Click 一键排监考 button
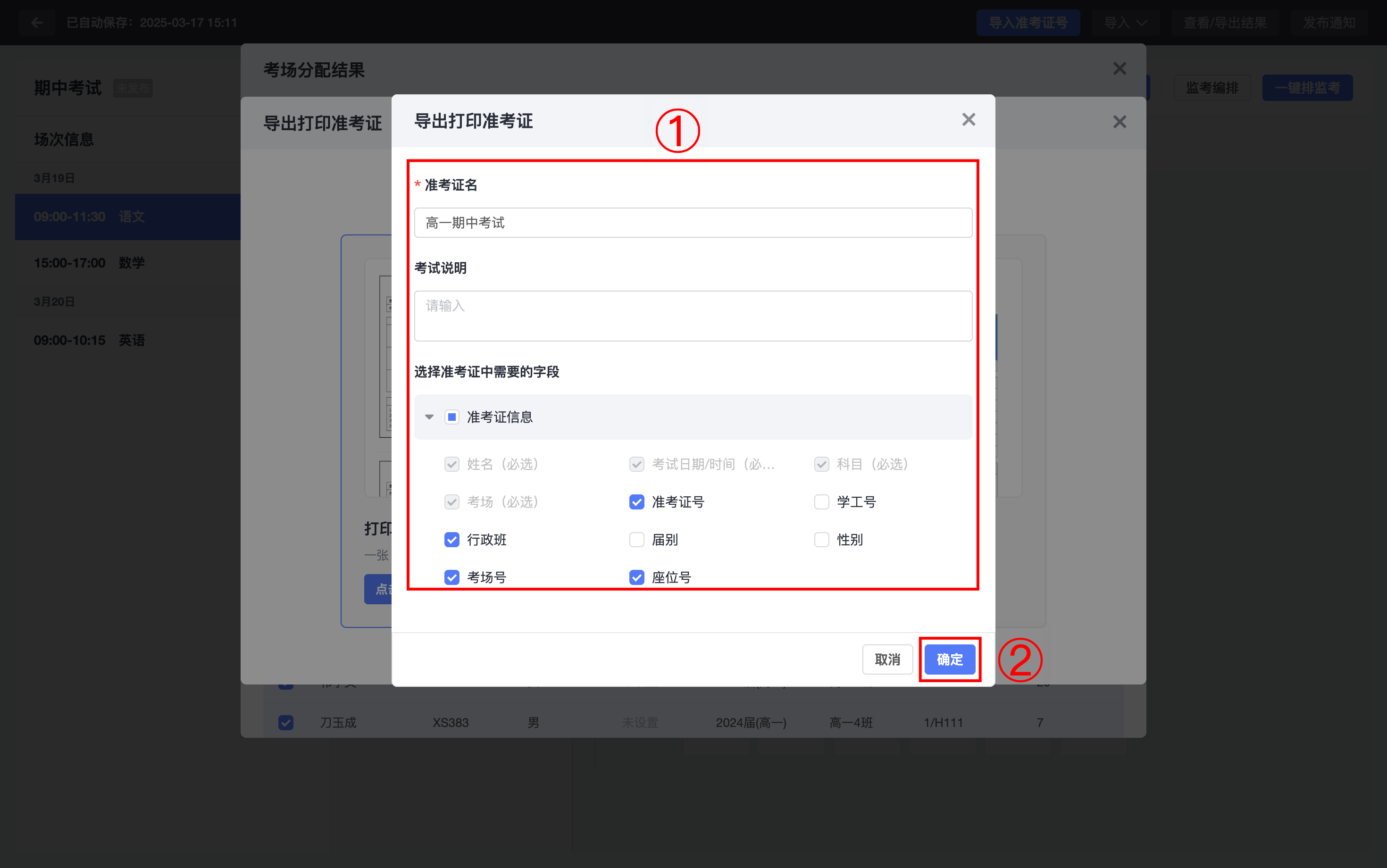Image resolution: width=1387 pixels, height=868 pixels. click(1307, 88)
